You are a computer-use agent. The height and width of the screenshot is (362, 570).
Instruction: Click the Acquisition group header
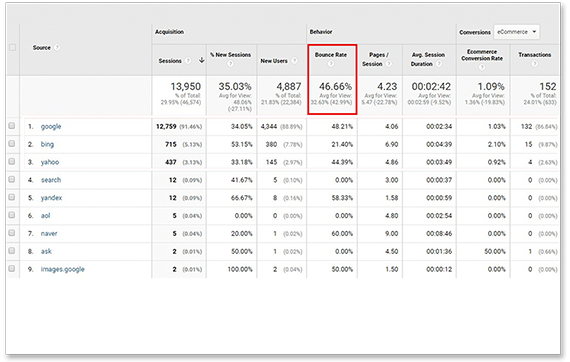169,32
